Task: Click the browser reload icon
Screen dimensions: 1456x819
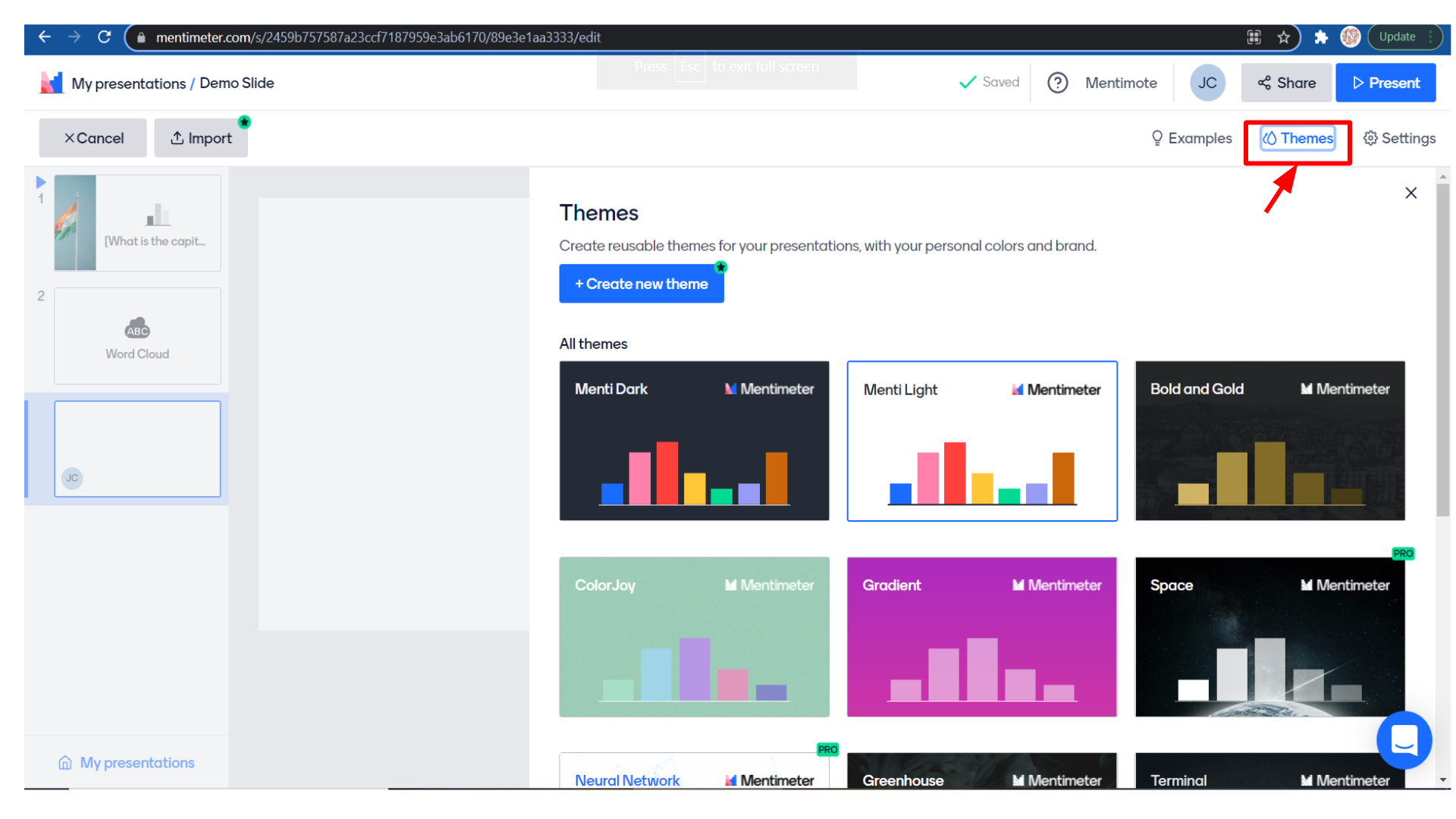Action: pyautogui.click(x=105, y=37)
